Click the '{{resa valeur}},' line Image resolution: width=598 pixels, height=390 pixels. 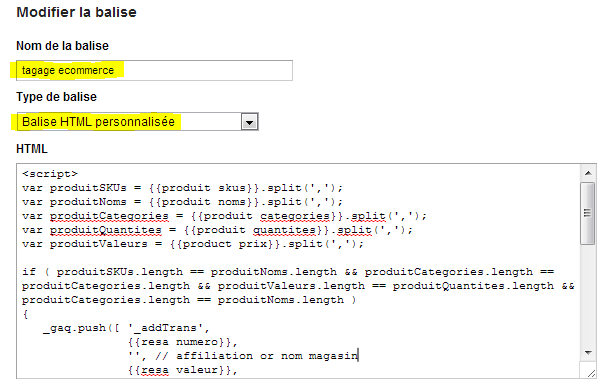click(x=183, y=370)
